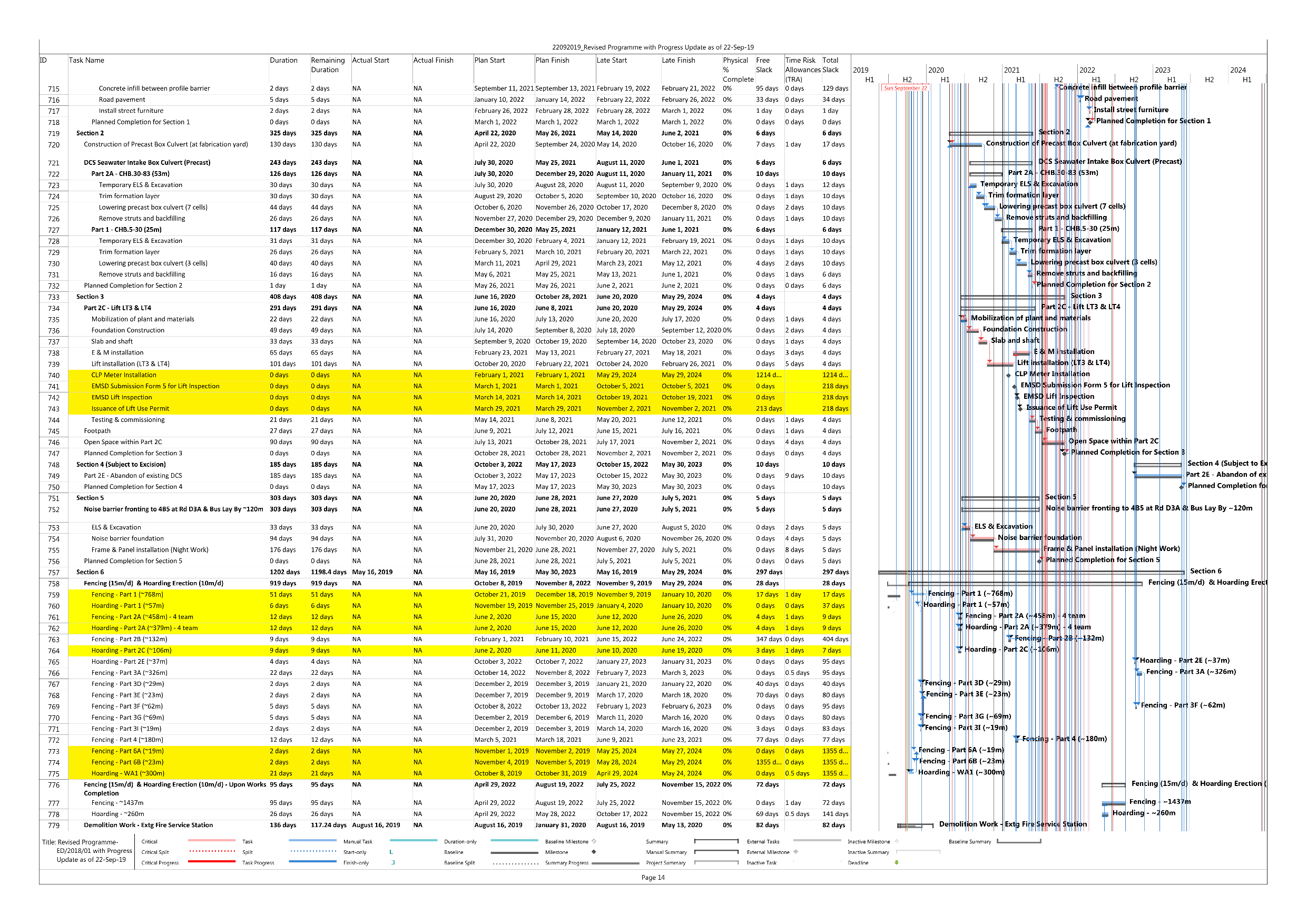Viewport: 1307px width, 924px height.
Task: Select the 'October 21, 2019' plan start cell
Action: [x=502, y=594]
